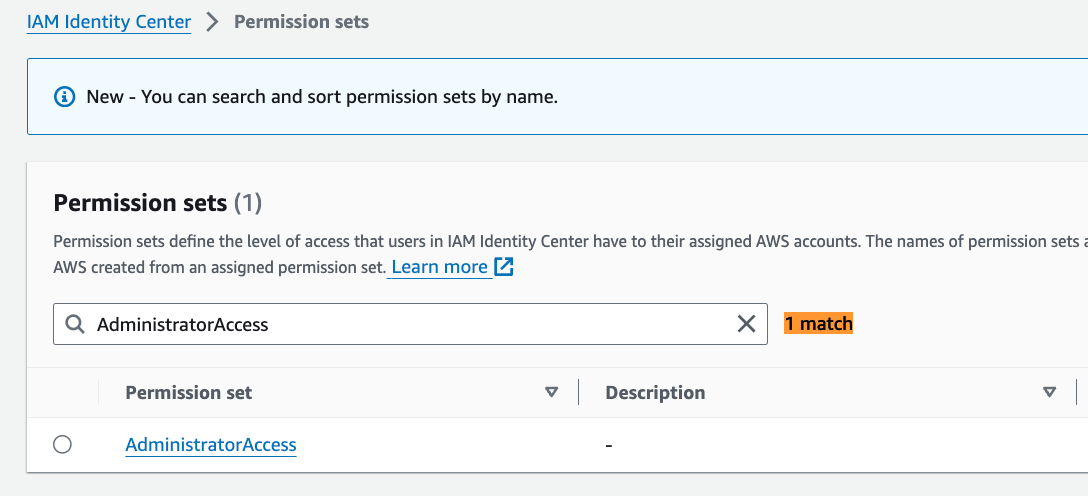Click the 1 match result label

point(818,323)
